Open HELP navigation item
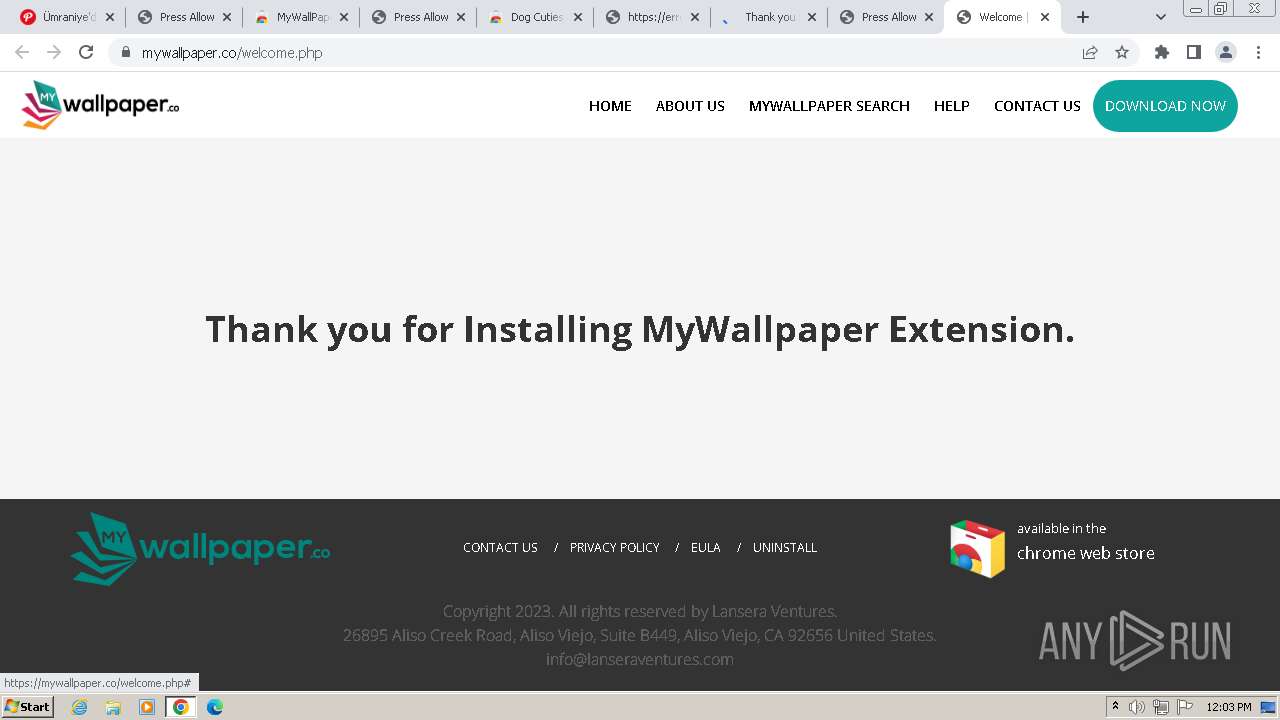The width and height of the screenshot is (1280, 720). (952, 106)
